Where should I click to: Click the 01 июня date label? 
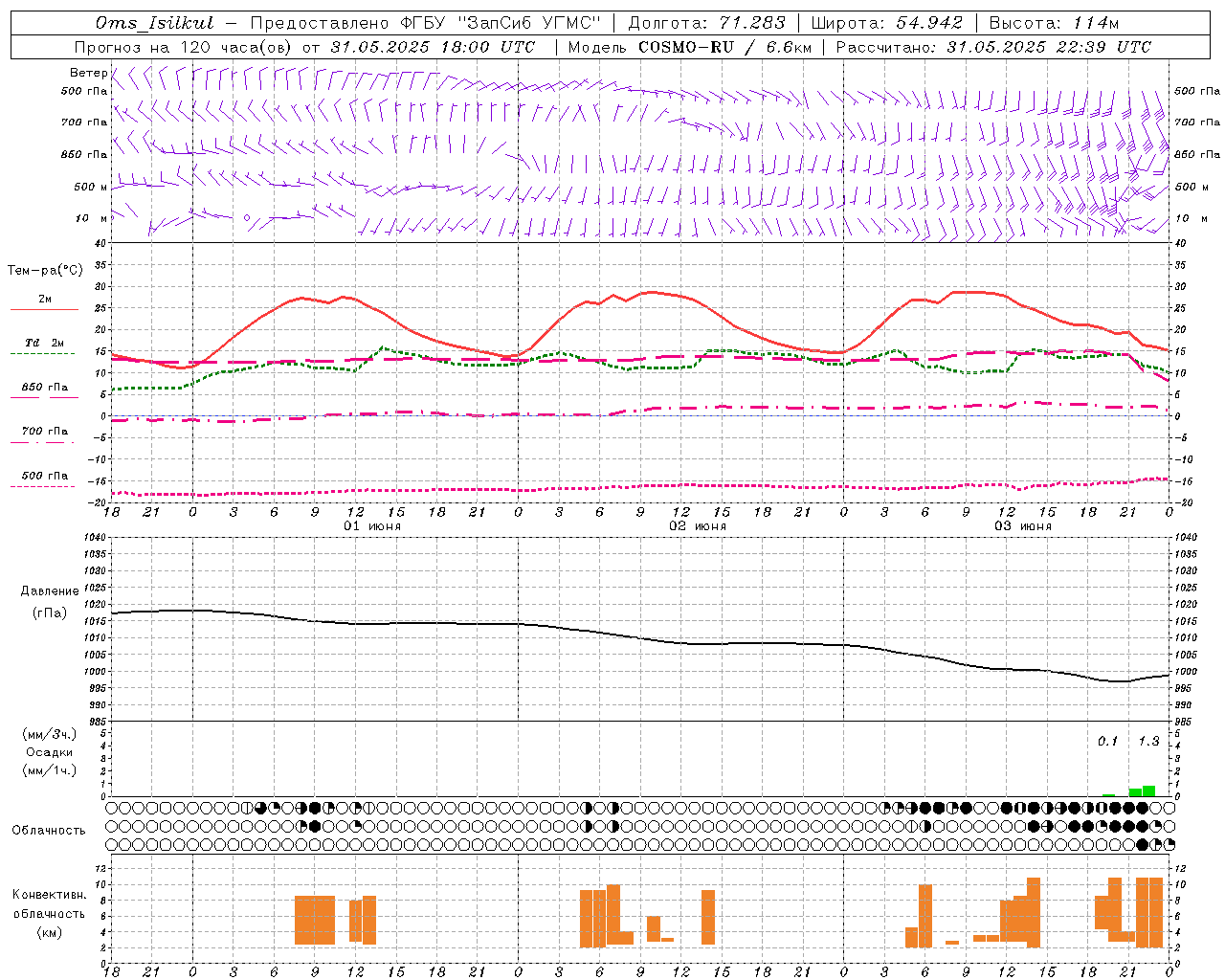(372, 526)
